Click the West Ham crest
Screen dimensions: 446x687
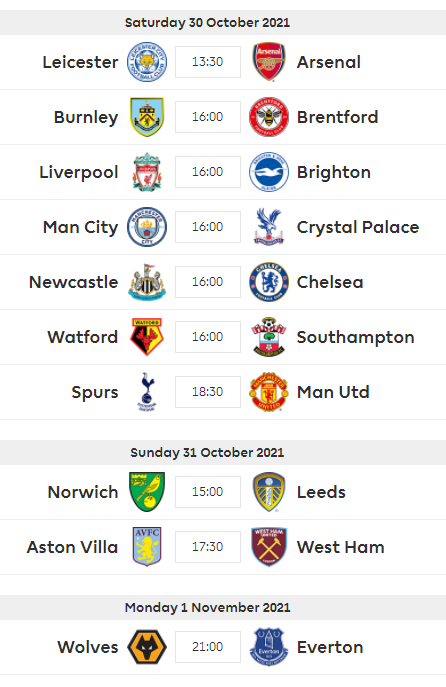click(x=269, y=547)
